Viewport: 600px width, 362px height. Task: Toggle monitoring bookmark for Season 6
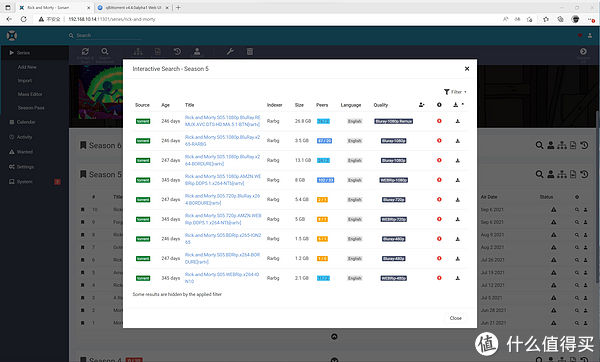click(83, 145)
